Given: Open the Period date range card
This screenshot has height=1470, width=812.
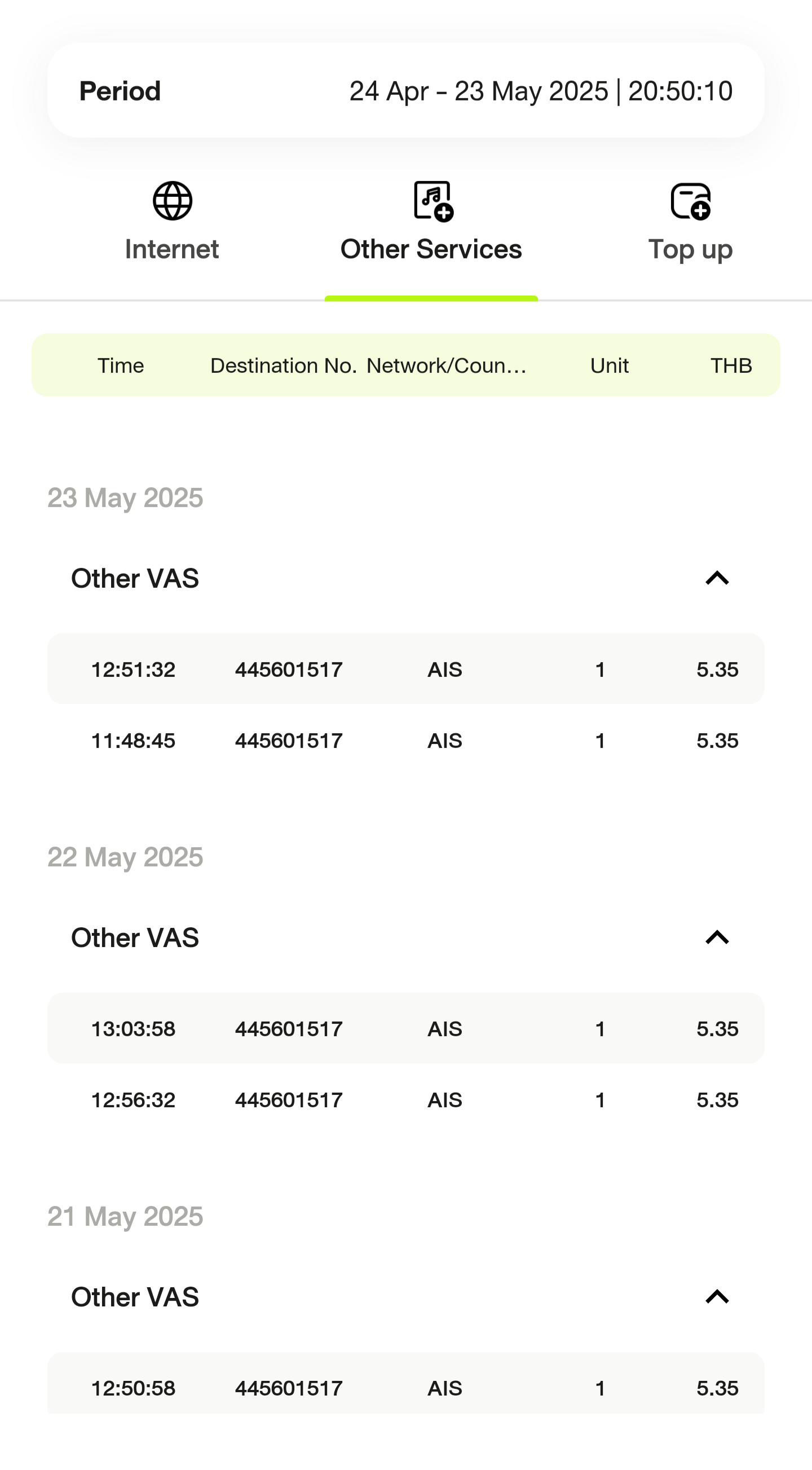Looking at the screenshot, I should [x=405, y=91].
